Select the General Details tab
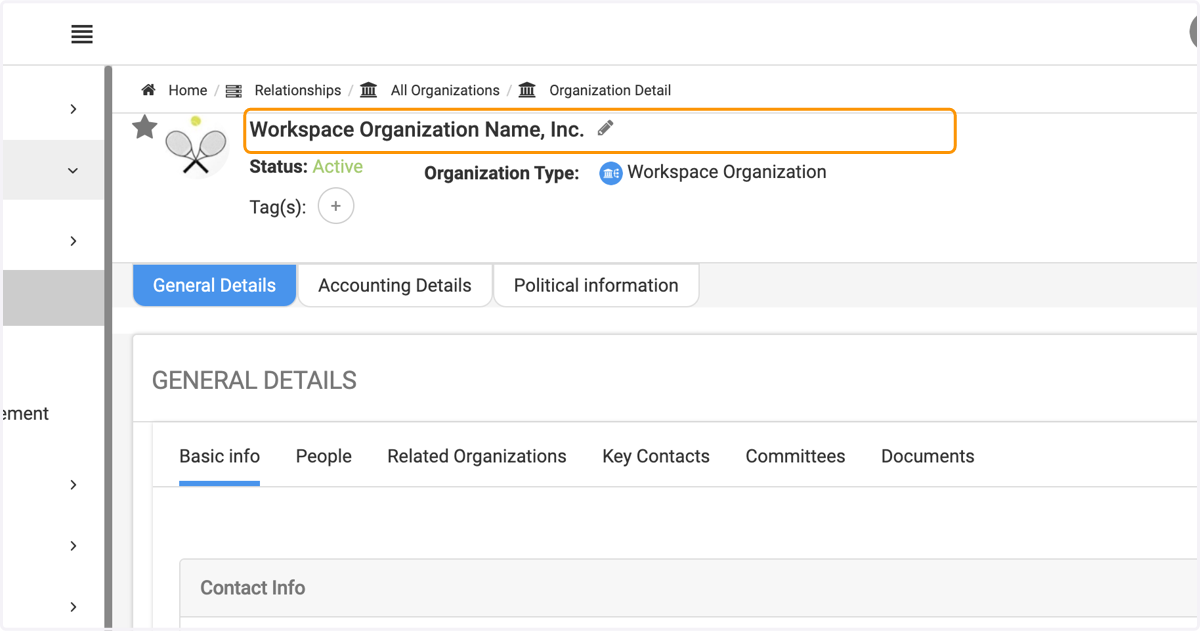This screenshot has height=631, width=1200. [x=215, y=285]
